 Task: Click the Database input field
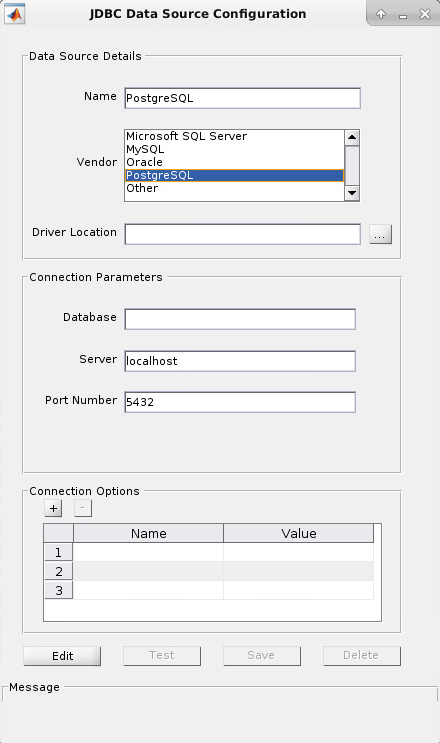pyautogui.click(x=240, y=319)
